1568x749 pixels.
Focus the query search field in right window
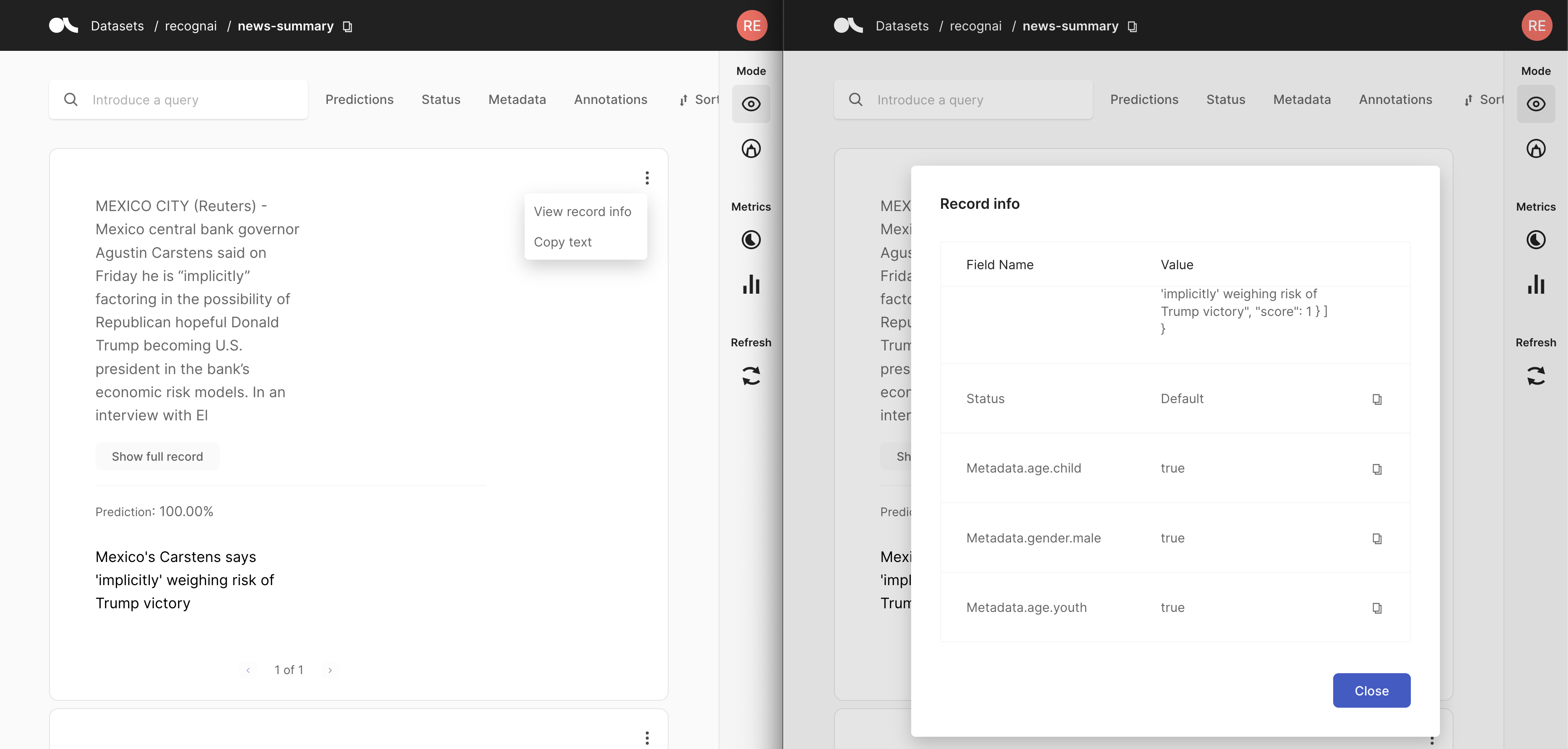tap(963, 99)
